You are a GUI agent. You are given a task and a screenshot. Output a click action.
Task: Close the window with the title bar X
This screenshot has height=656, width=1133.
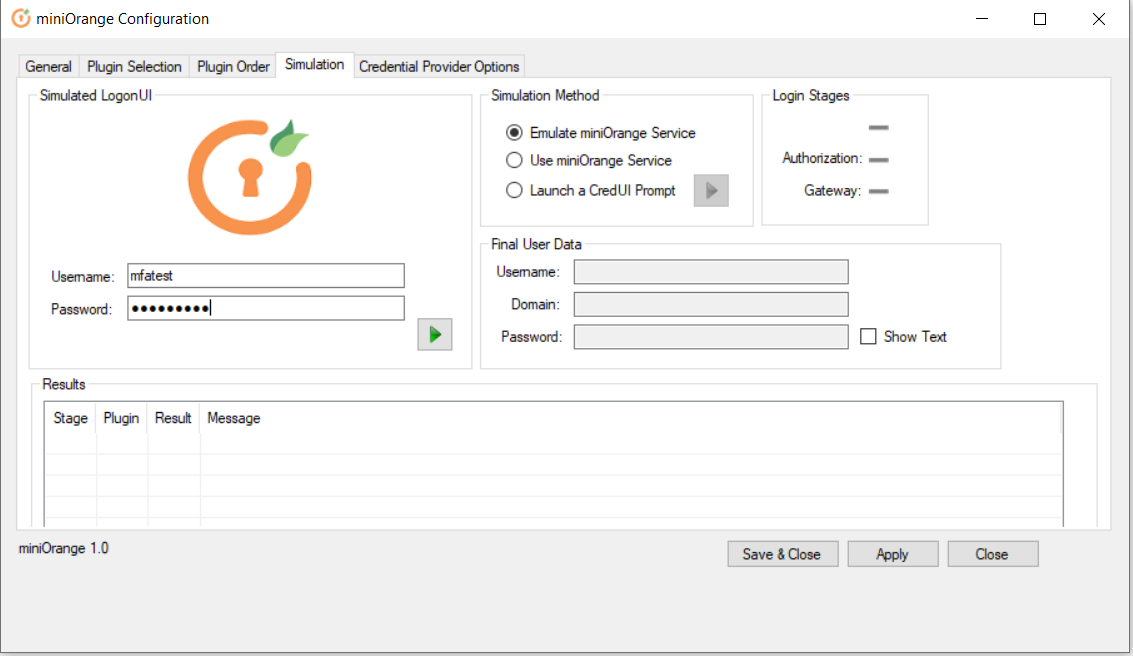1099,19
